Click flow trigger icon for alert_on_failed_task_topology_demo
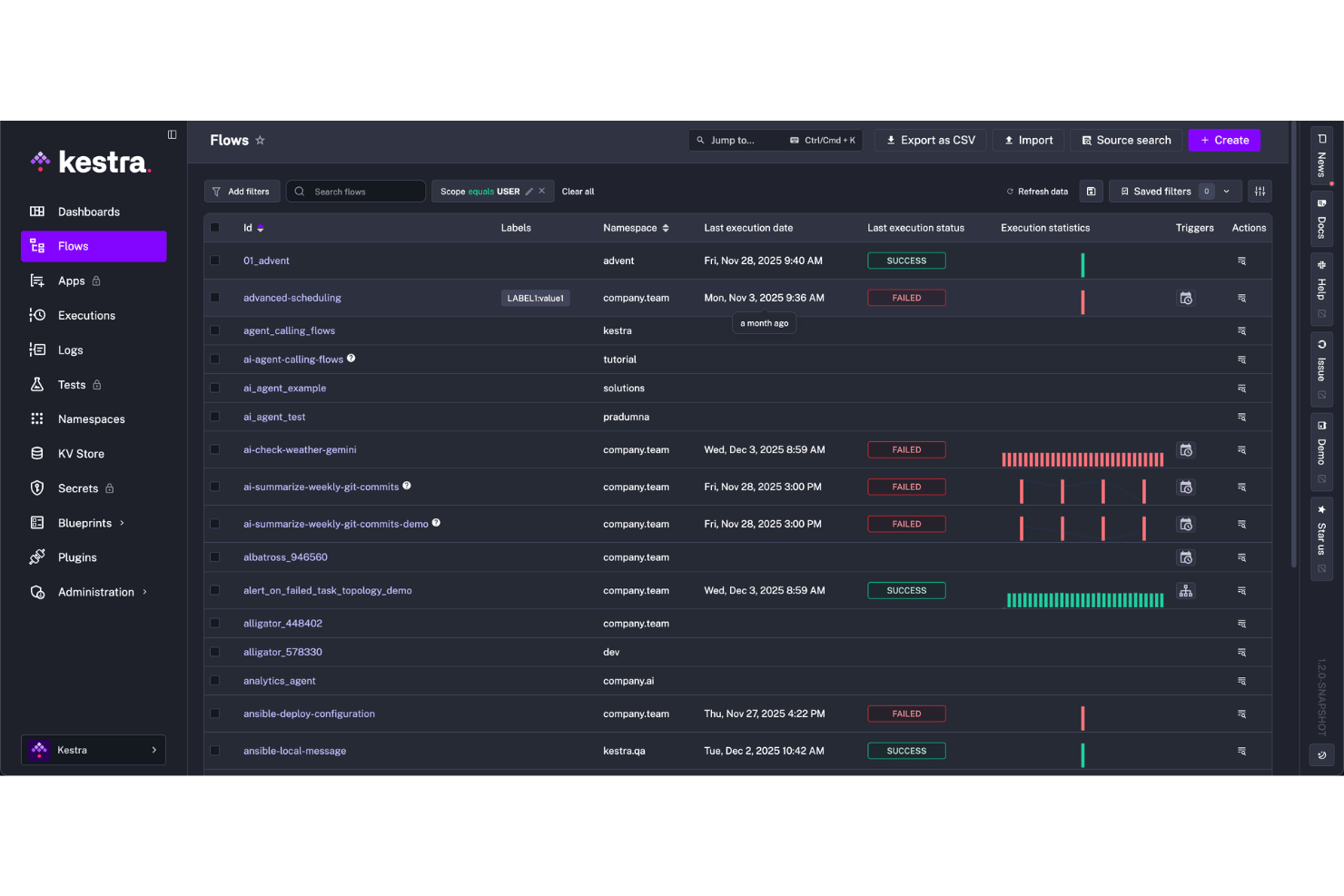This screenshot has width=1344, height=896. tap(1186, 591)
